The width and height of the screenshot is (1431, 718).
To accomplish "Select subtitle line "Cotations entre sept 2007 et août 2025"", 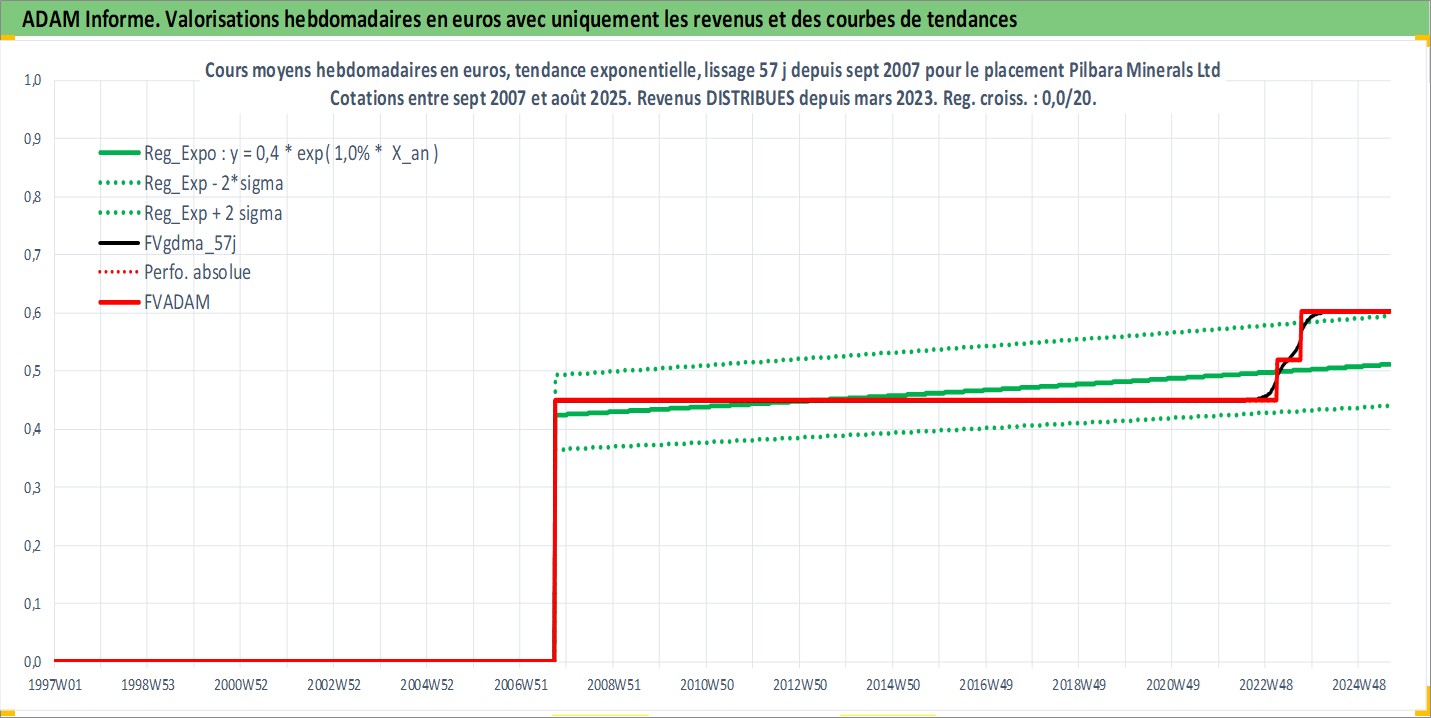I will pos(713,99).
